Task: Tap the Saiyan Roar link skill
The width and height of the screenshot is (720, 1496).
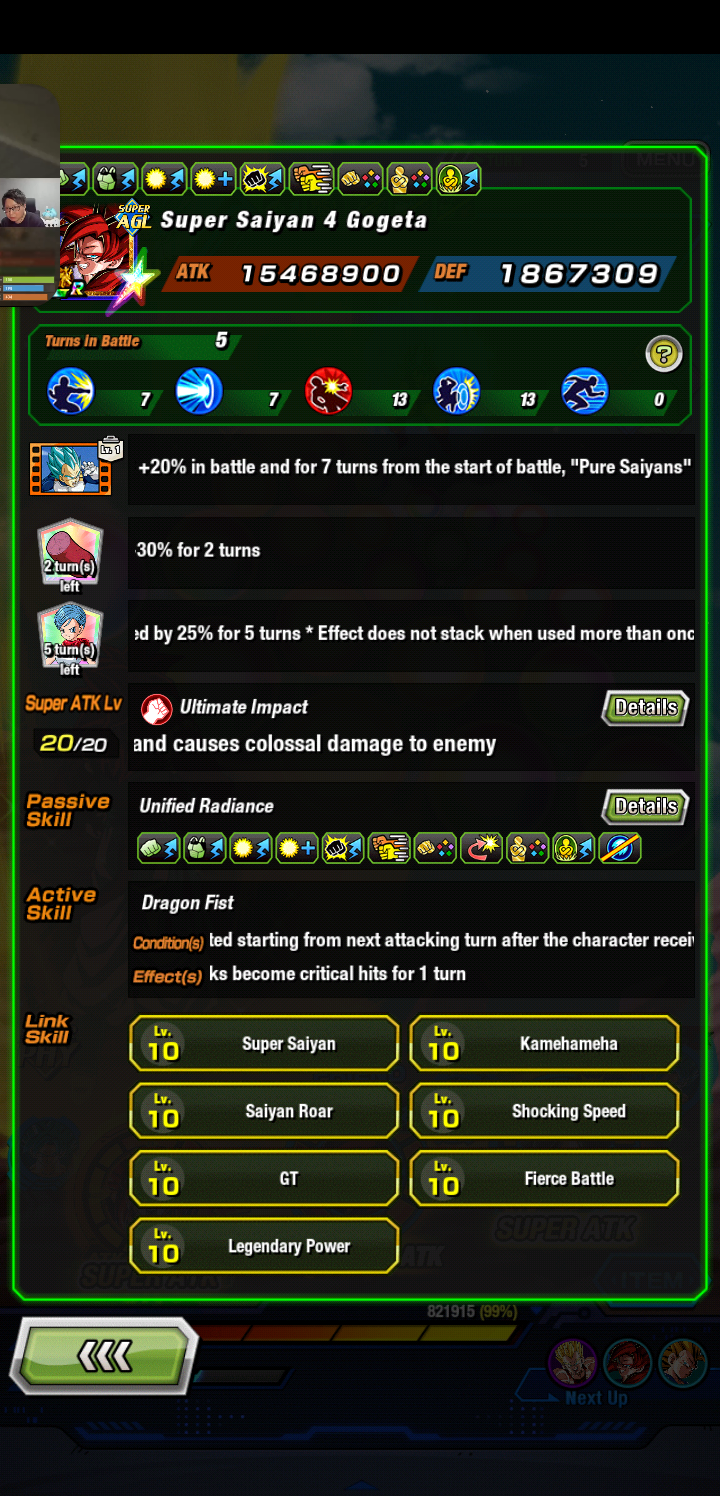Action: click(264, 1111)
